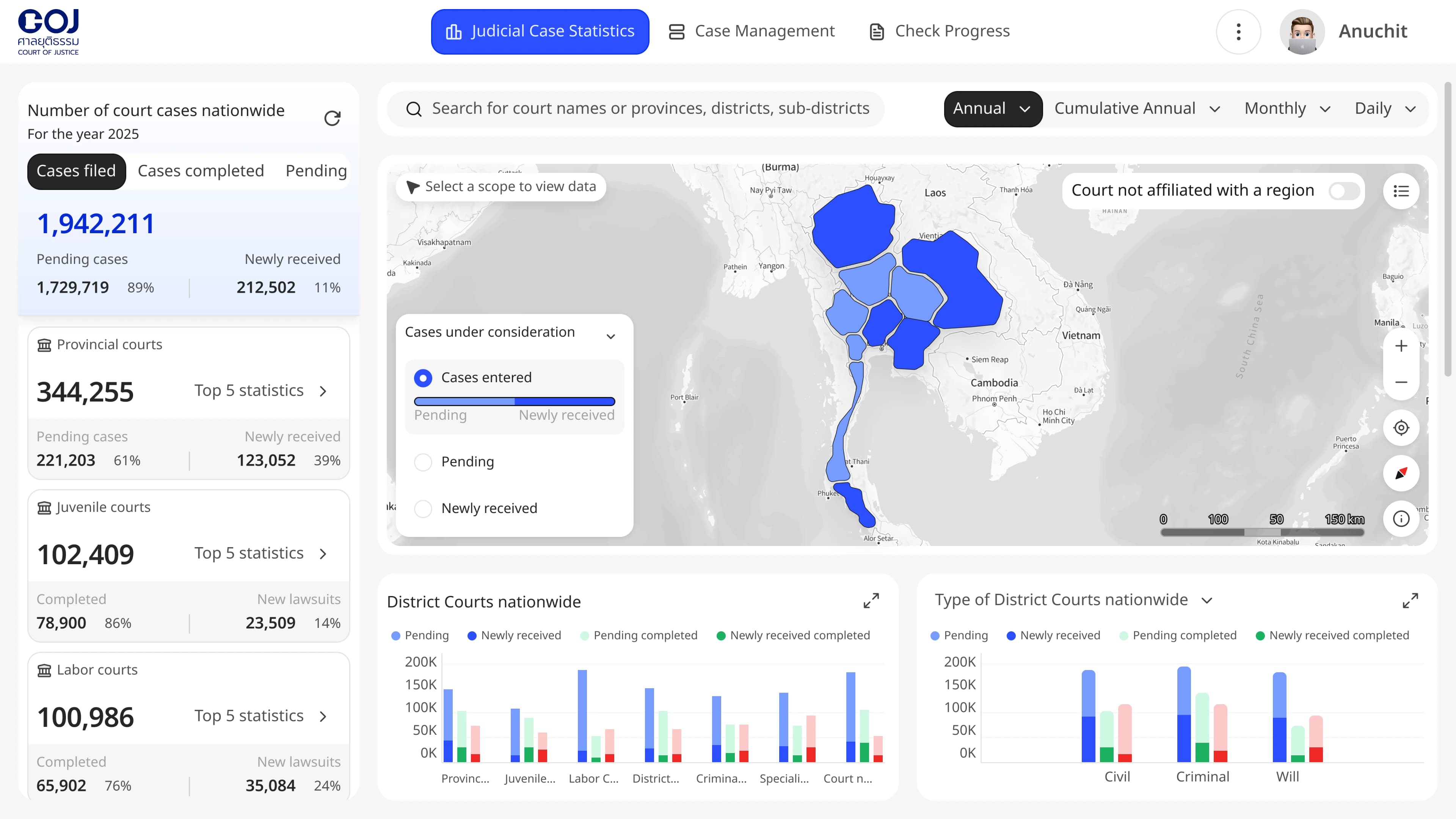Screen dimensions: 1456x819
Task: Reset map orientation with the compass
Action: [x=1401, y=473]
